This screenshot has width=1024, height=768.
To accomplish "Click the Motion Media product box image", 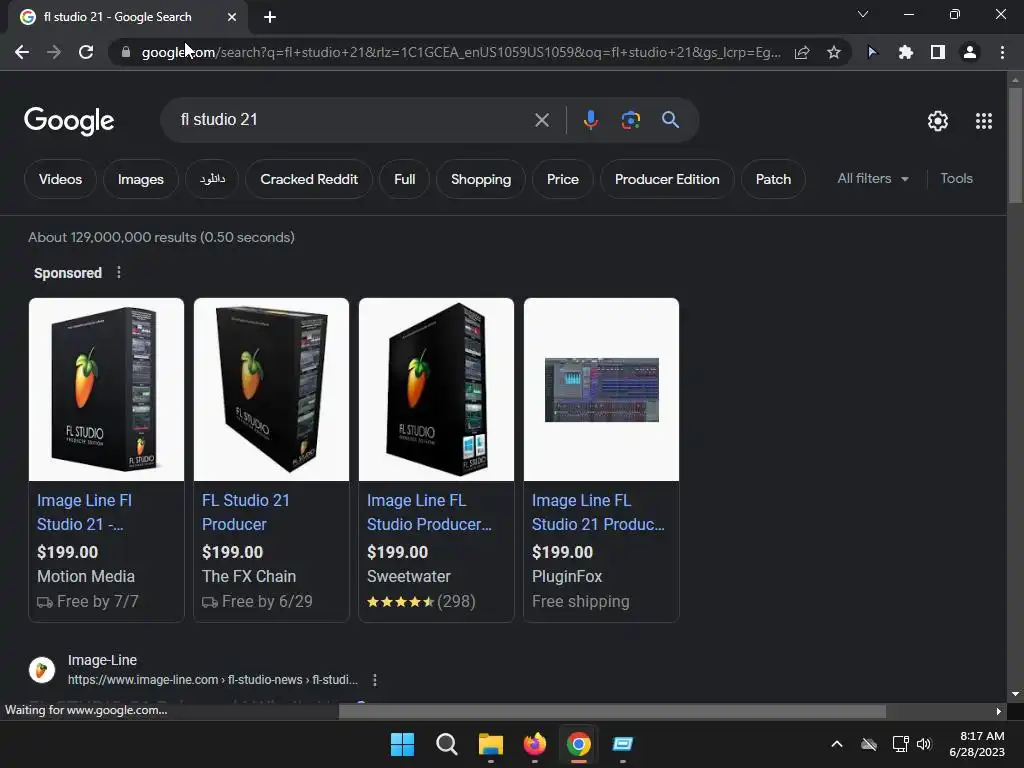I will pyautogui.click(x=106, y=390).
